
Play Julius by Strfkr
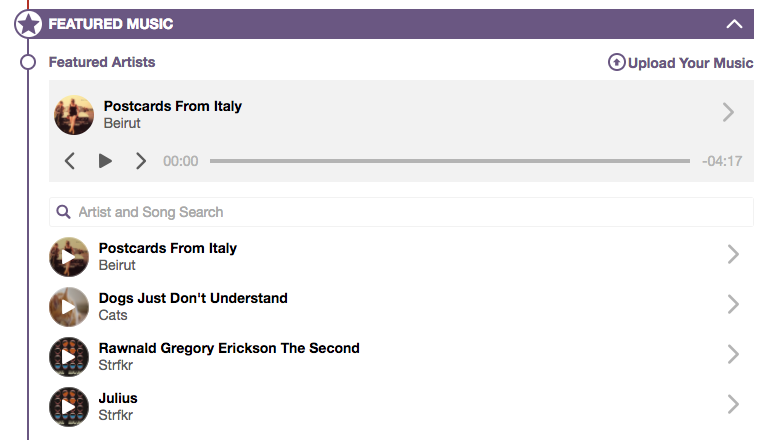click(x=69, y=407)
